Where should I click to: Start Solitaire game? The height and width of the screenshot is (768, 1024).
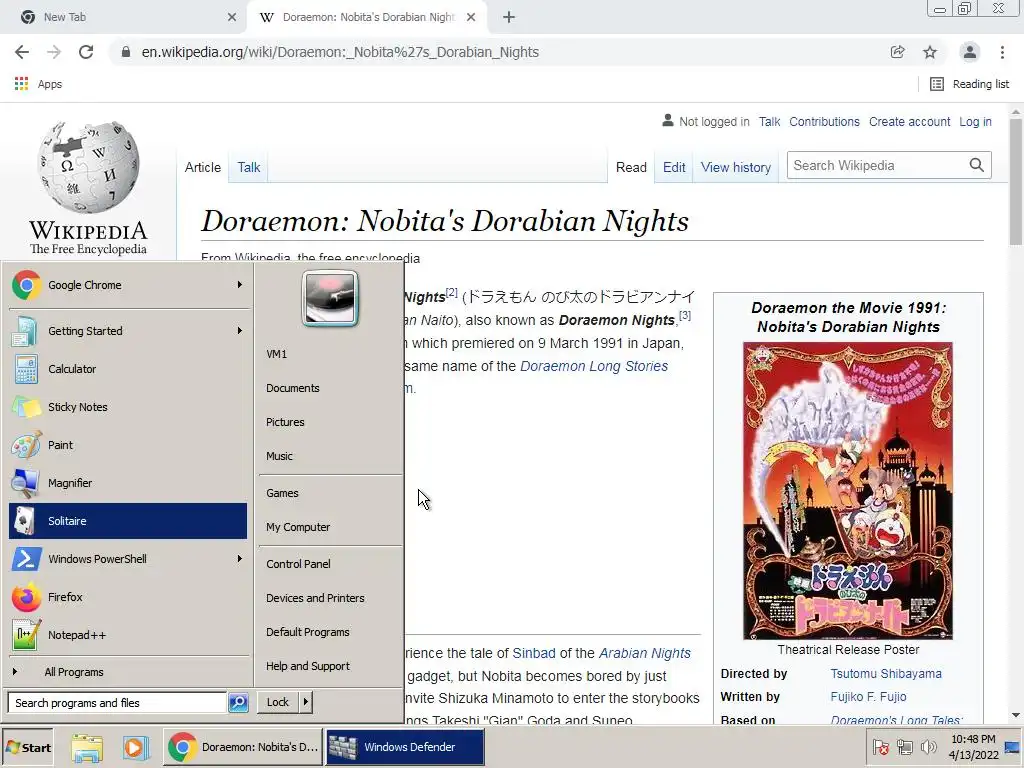tap(128, 521)
